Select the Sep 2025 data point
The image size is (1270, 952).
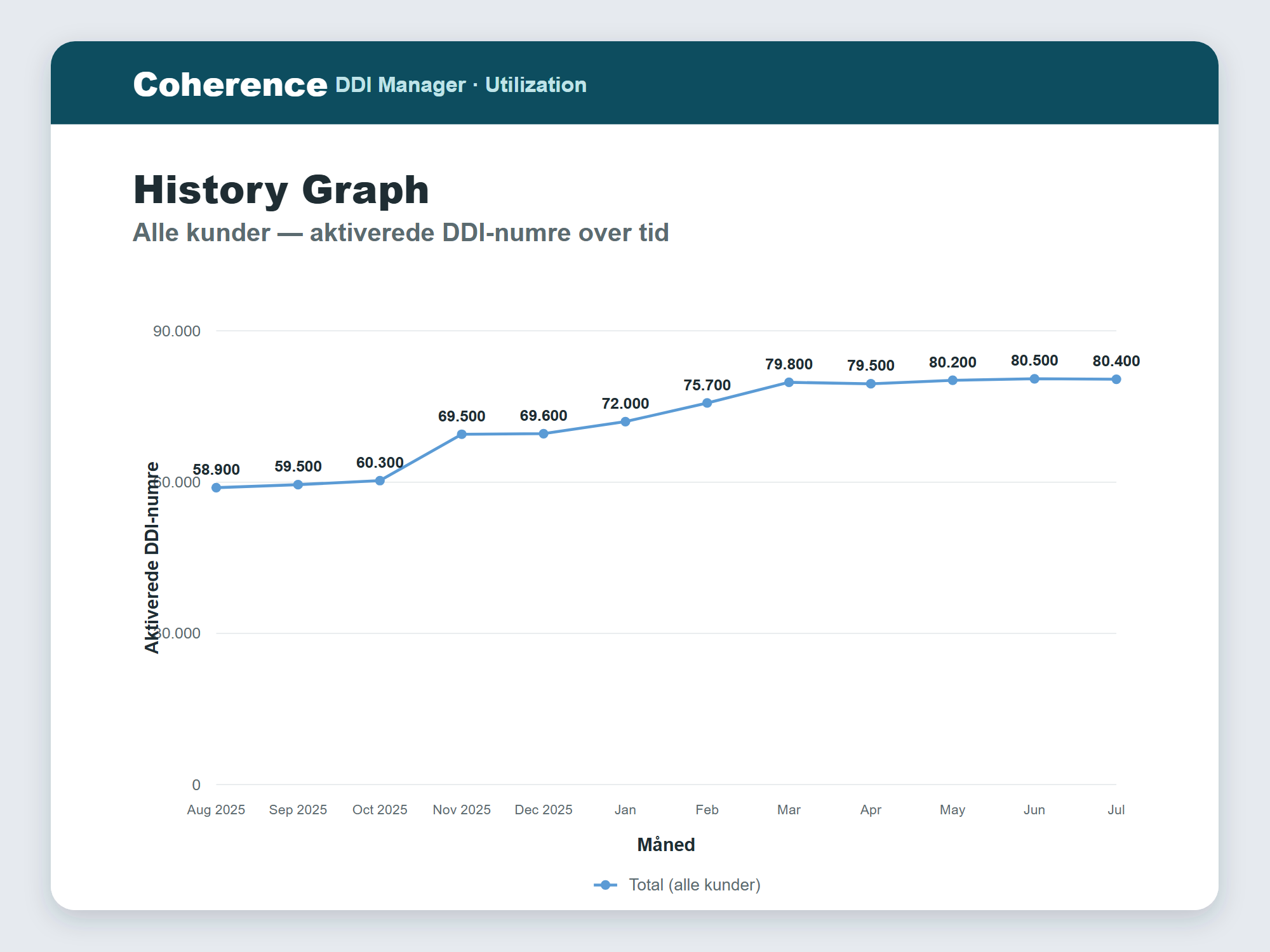(x=298, y=484)
